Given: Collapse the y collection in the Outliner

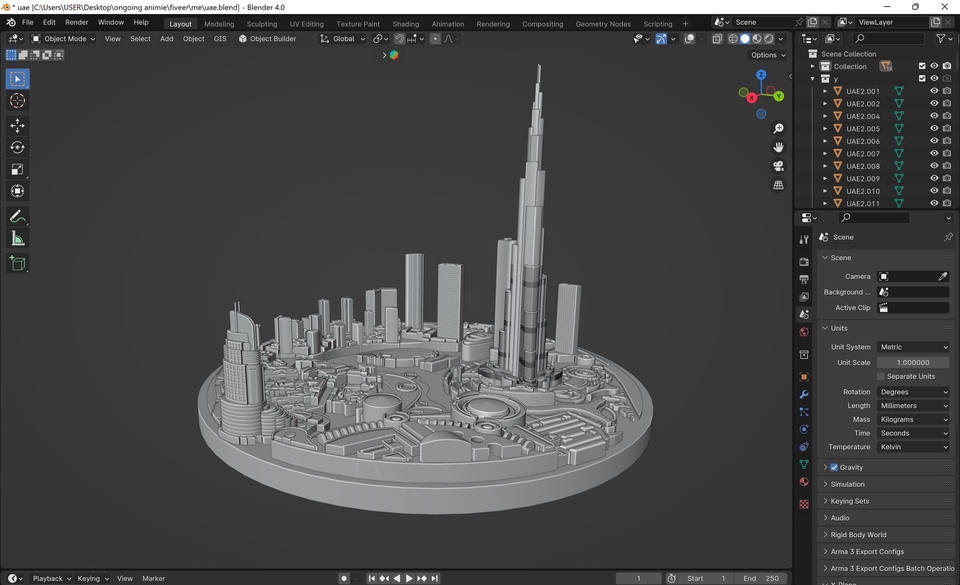Looking at the screenshot, I should coord(813,78).
